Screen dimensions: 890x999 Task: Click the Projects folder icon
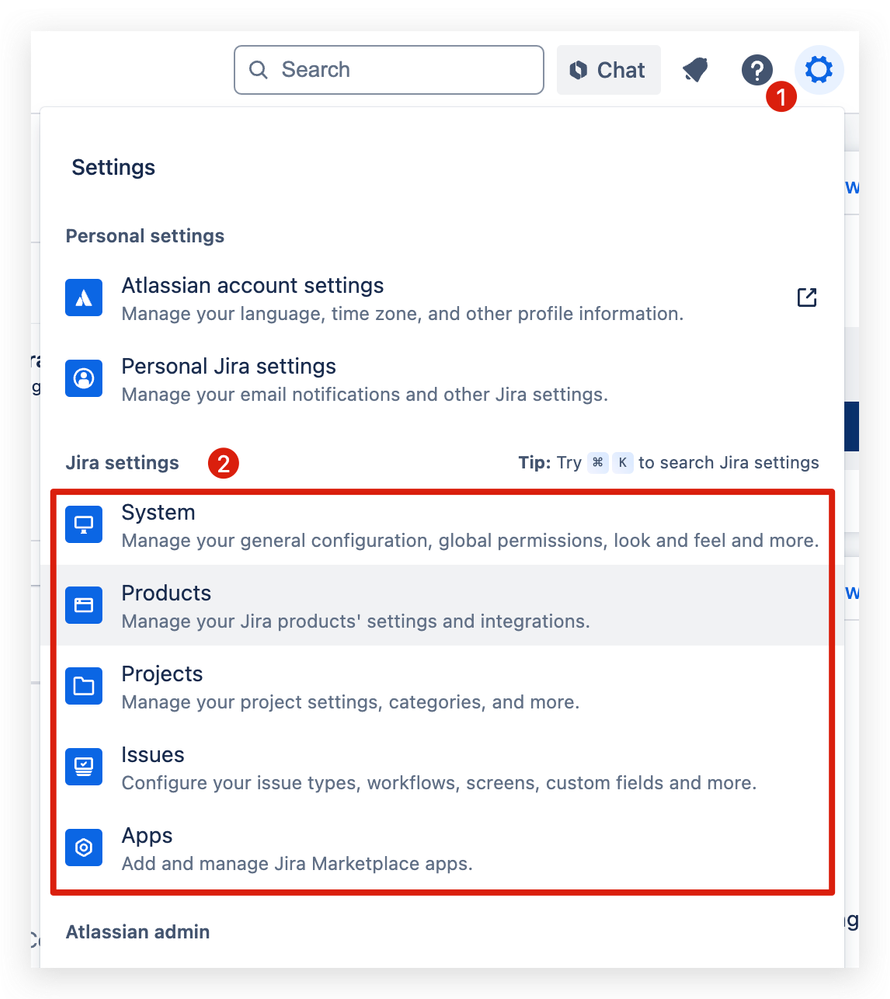click(83, 686)
